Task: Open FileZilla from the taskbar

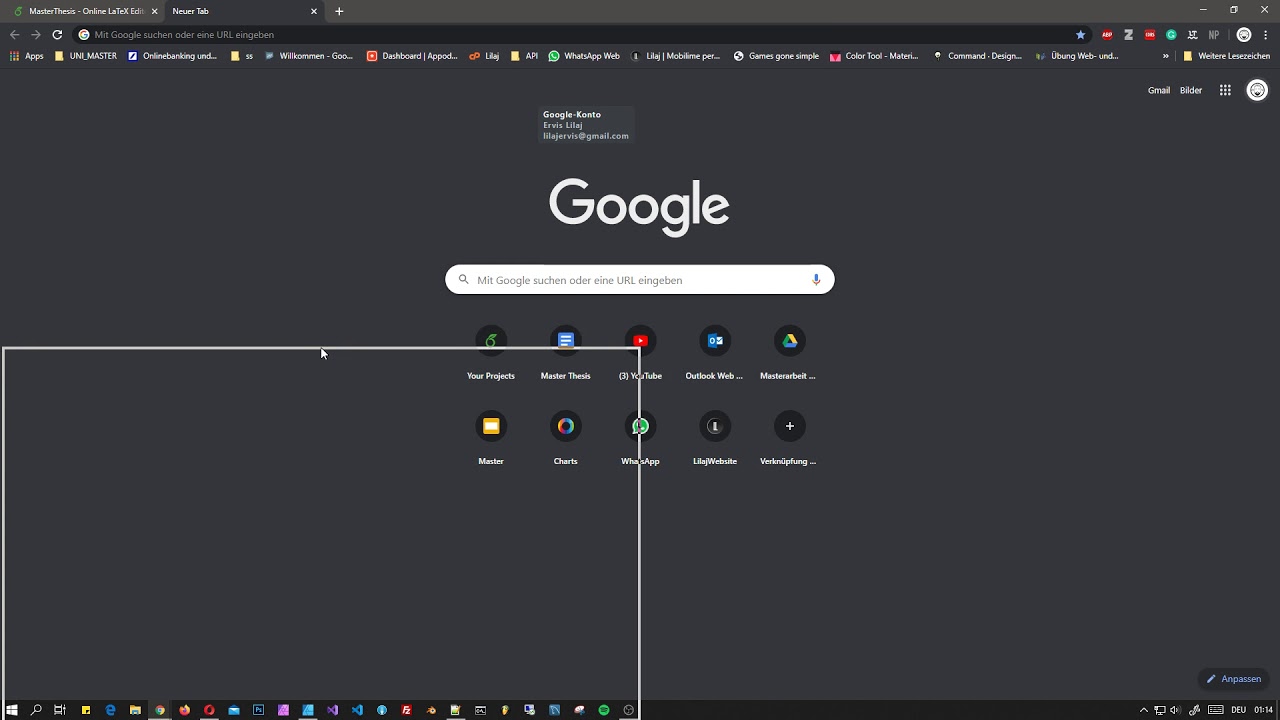Action: pos(406,710)
